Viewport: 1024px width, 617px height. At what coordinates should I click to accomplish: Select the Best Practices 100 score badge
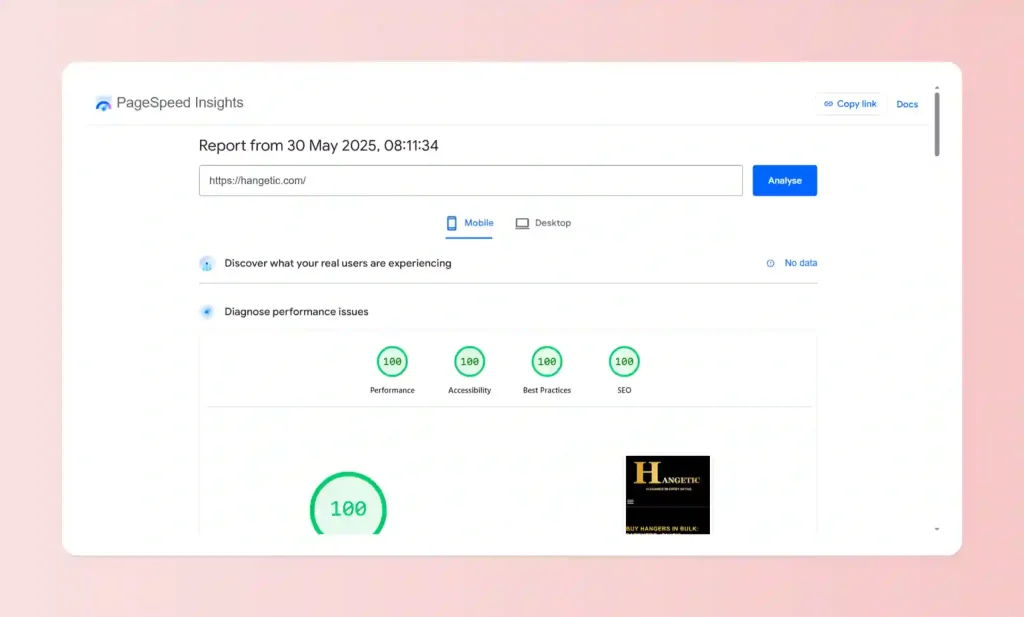pos(546,362)
